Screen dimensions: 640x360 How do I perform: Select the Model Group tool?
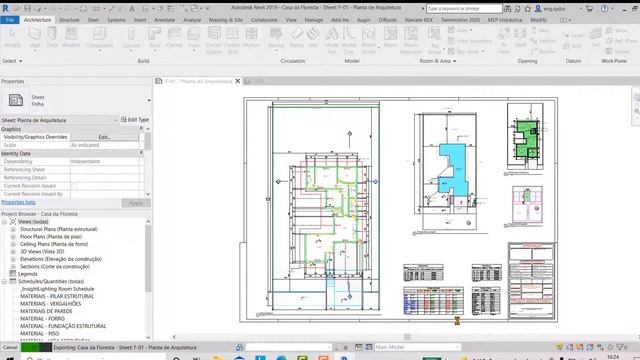369,40
